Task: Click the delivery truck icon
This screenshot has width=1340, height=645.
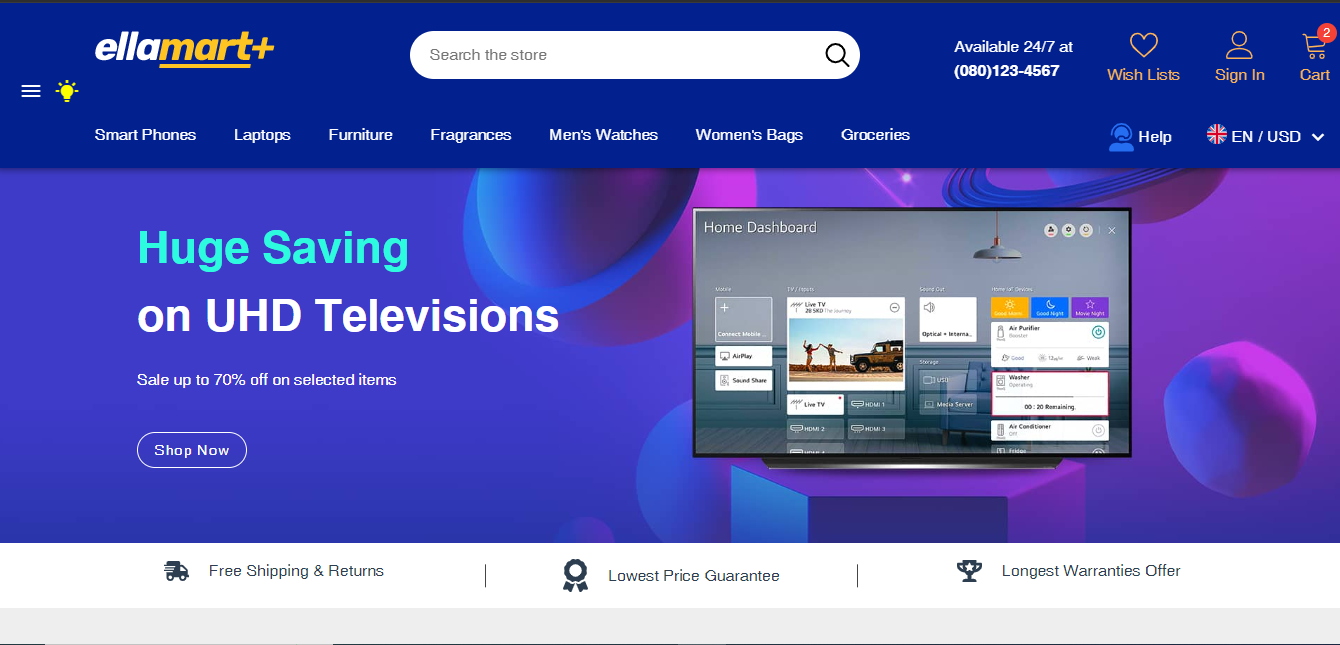Action: point(177,571)
